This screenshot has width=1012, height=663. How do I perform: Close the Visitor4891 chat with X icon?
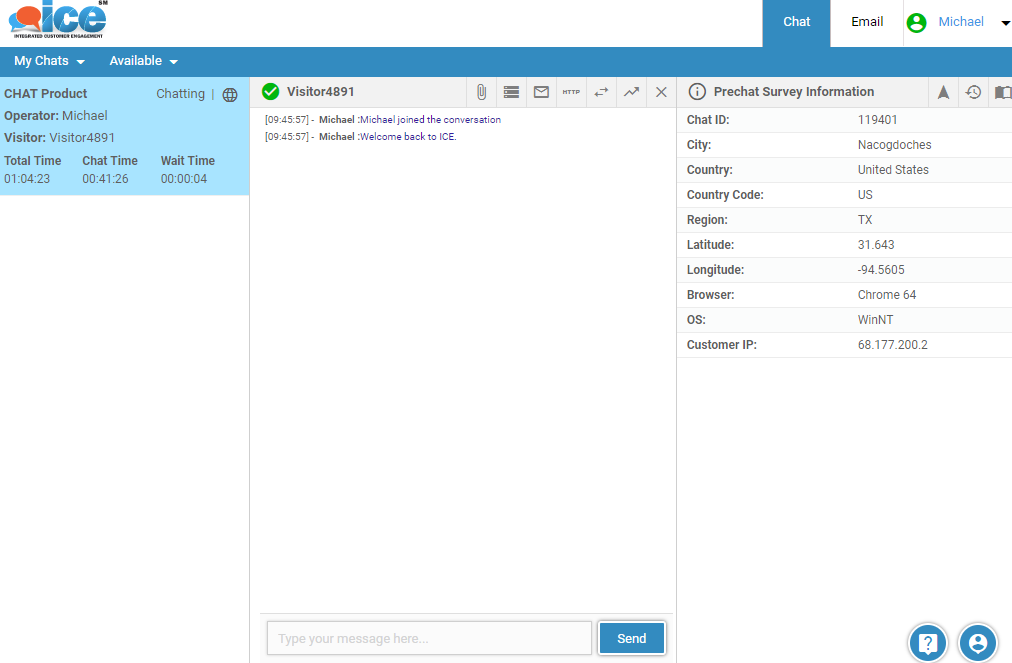(661, 92)
